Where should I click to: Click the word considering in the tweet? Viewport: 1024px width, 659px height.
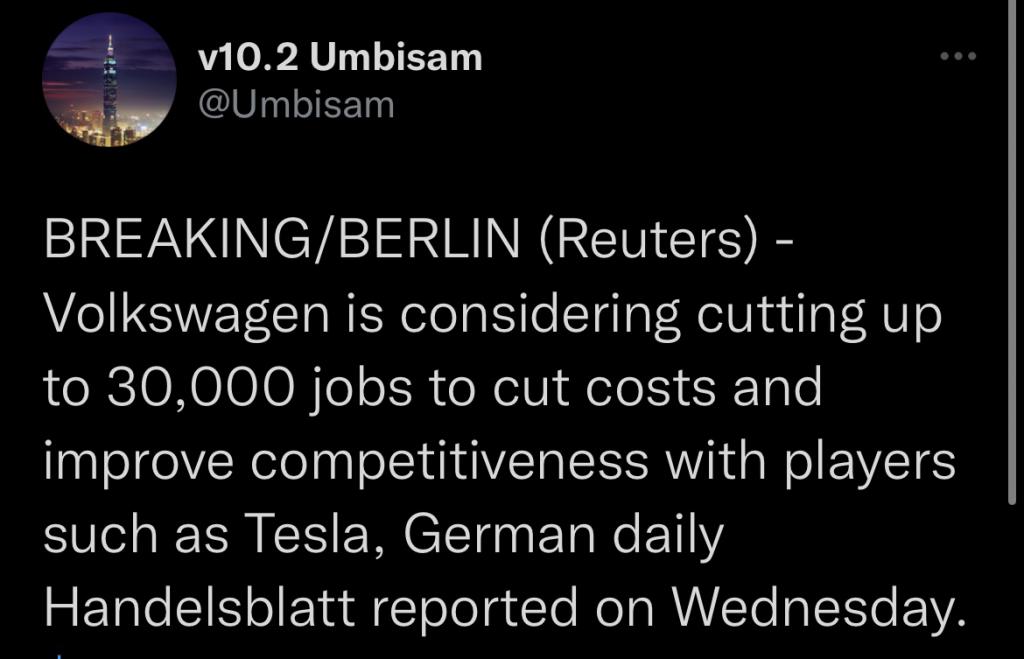[539, 315]
